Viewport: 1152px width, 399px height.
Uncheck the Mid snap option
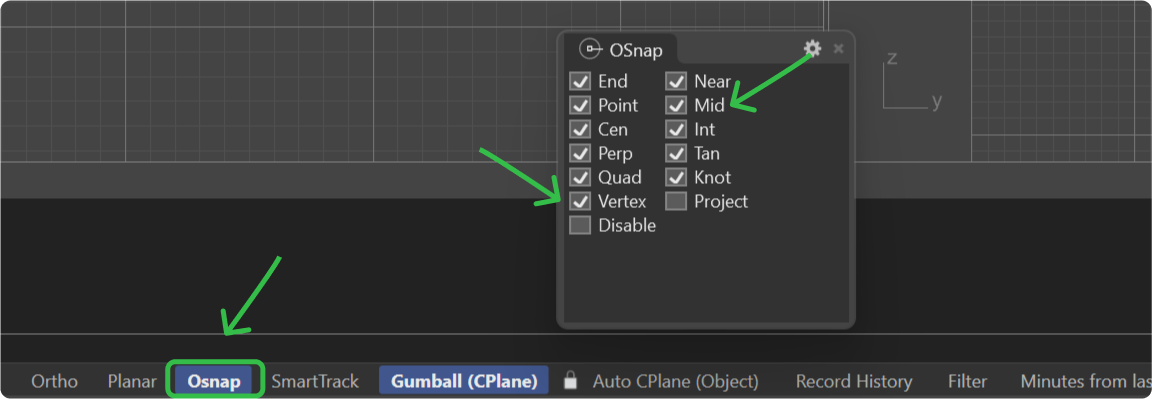(676, 105)
